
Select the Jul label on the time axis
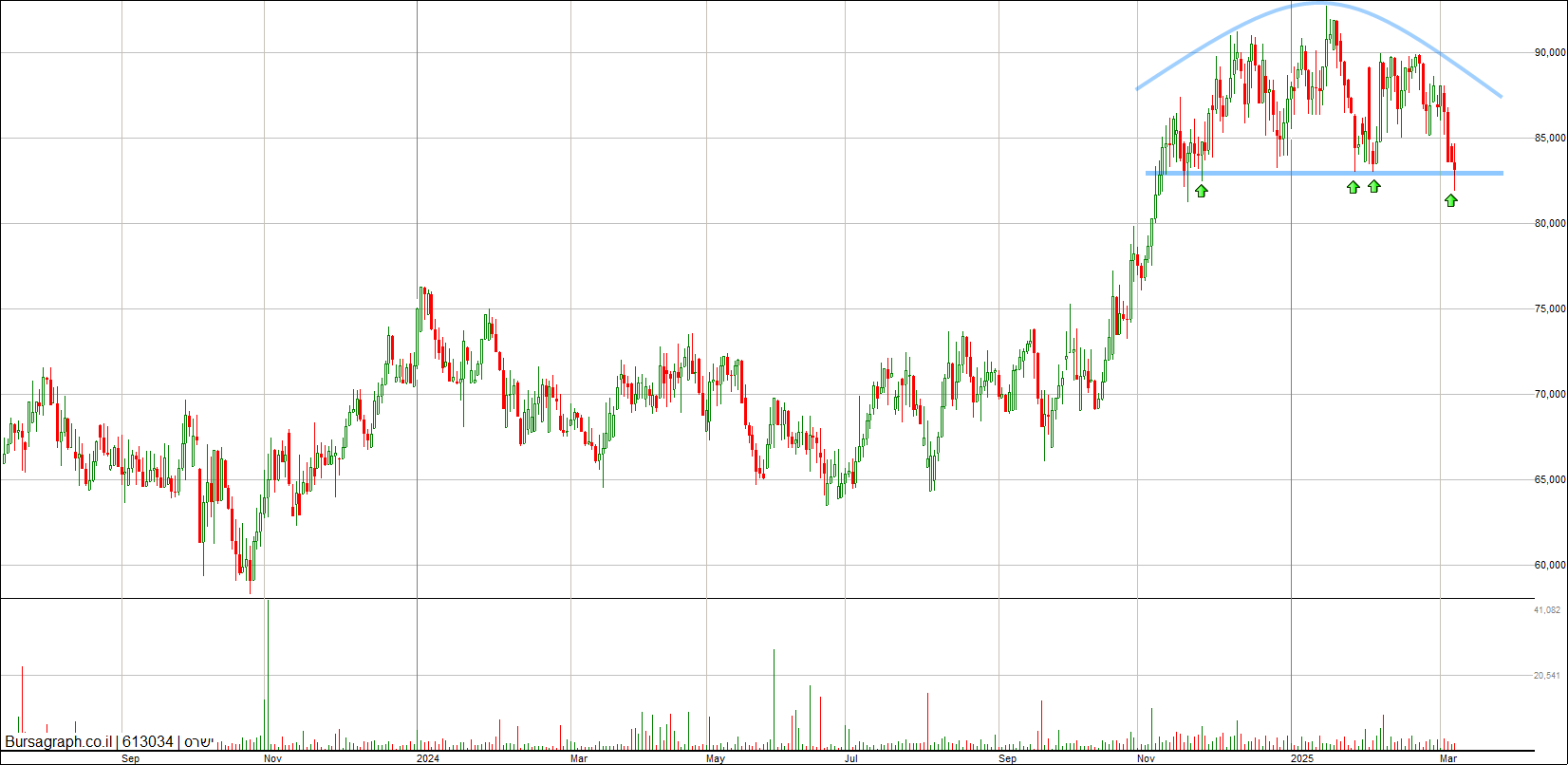[851, 758]
